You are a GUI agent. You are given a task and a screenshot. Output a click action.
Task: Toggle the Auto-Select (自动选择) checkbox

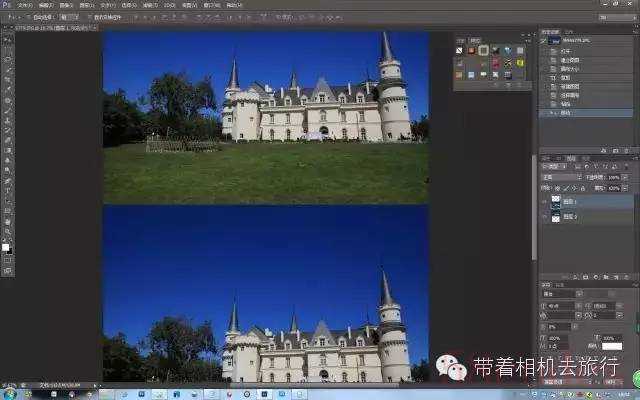pos(29,17)
